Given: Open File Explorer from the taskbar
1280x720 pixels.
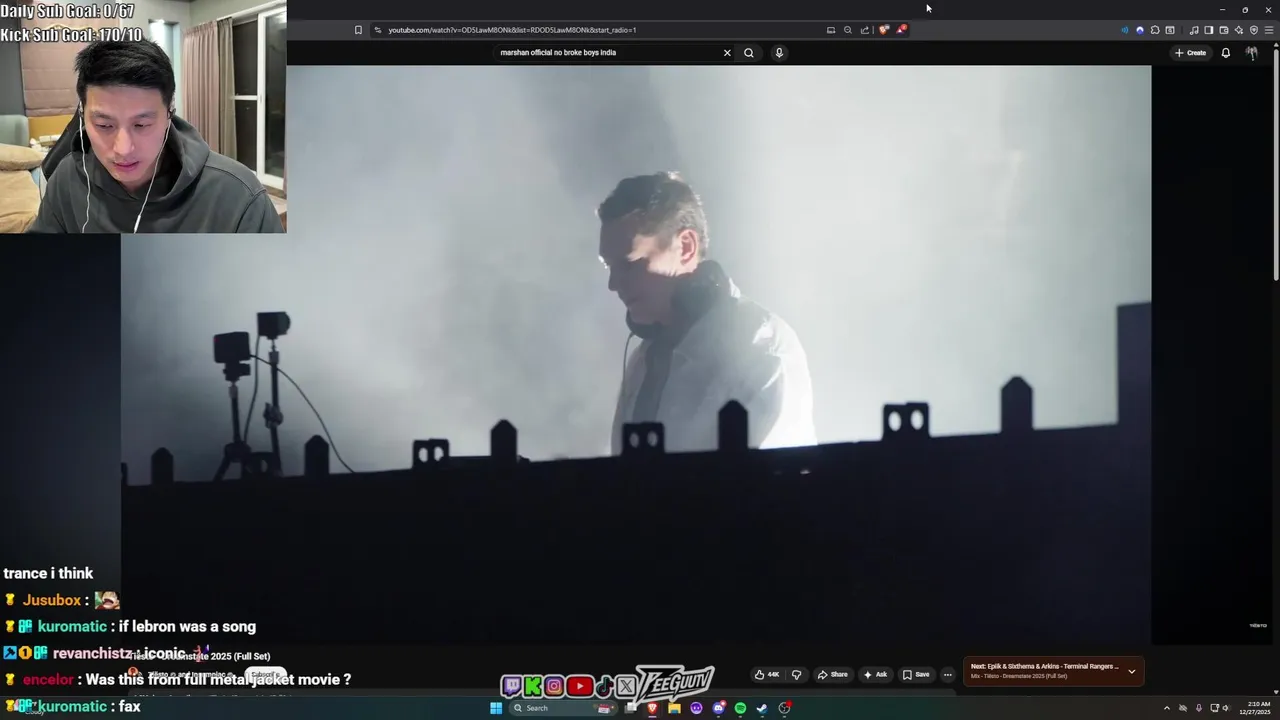Looking at the screenshot, I should (674, 708).
